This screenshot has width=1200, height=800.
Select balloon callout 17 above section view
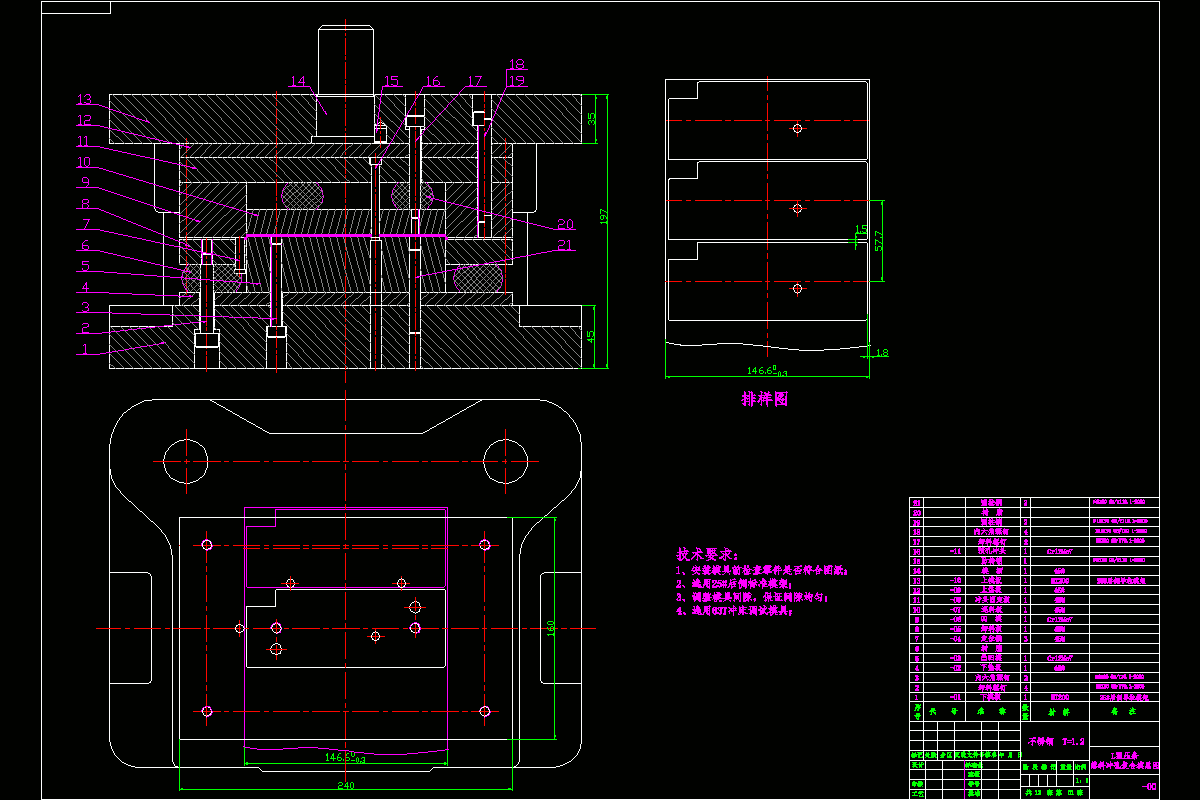pos(474,80)
